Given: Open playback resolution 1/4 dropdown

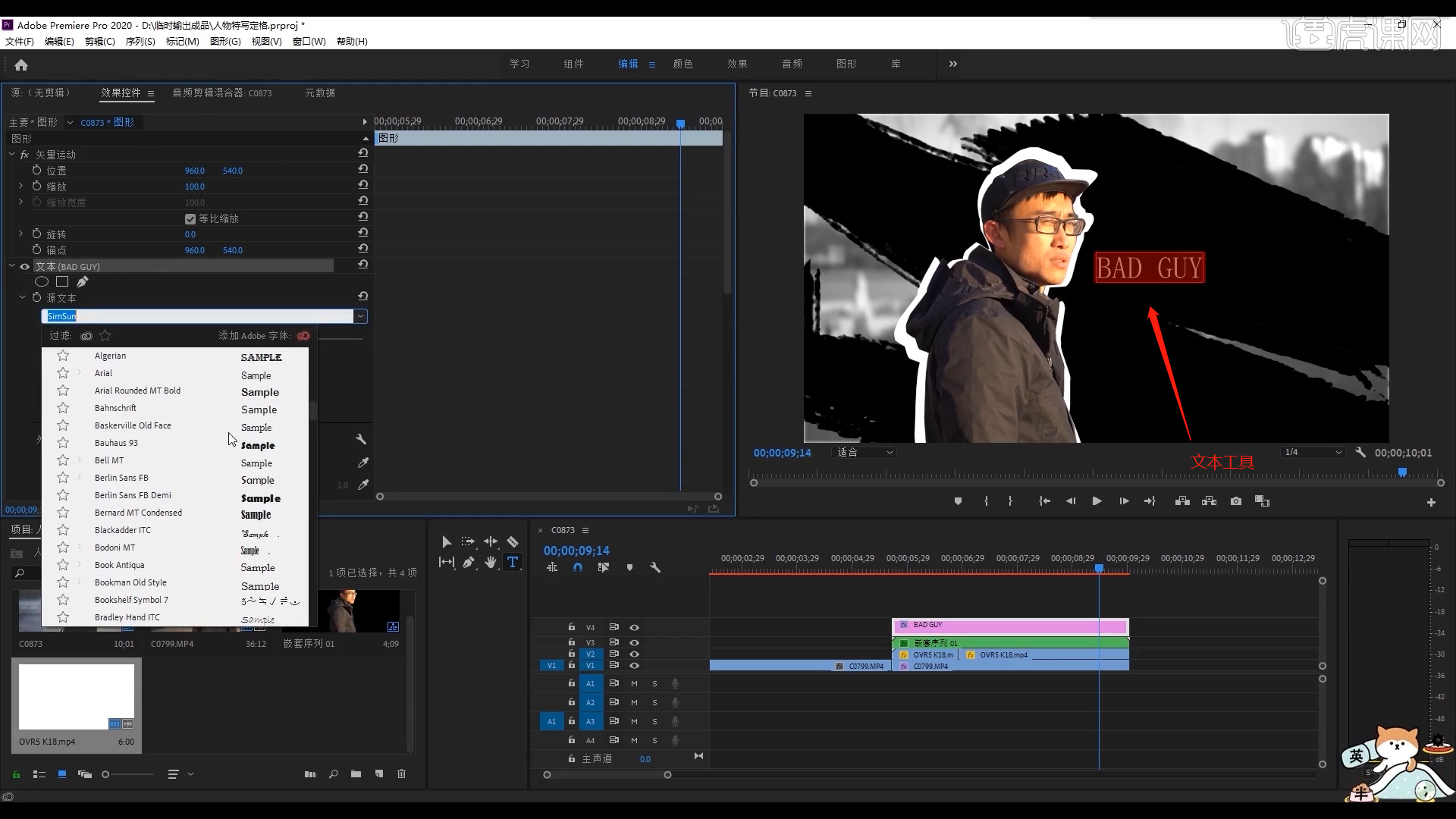Looking at the screenshot, I should pos(1312,452).
